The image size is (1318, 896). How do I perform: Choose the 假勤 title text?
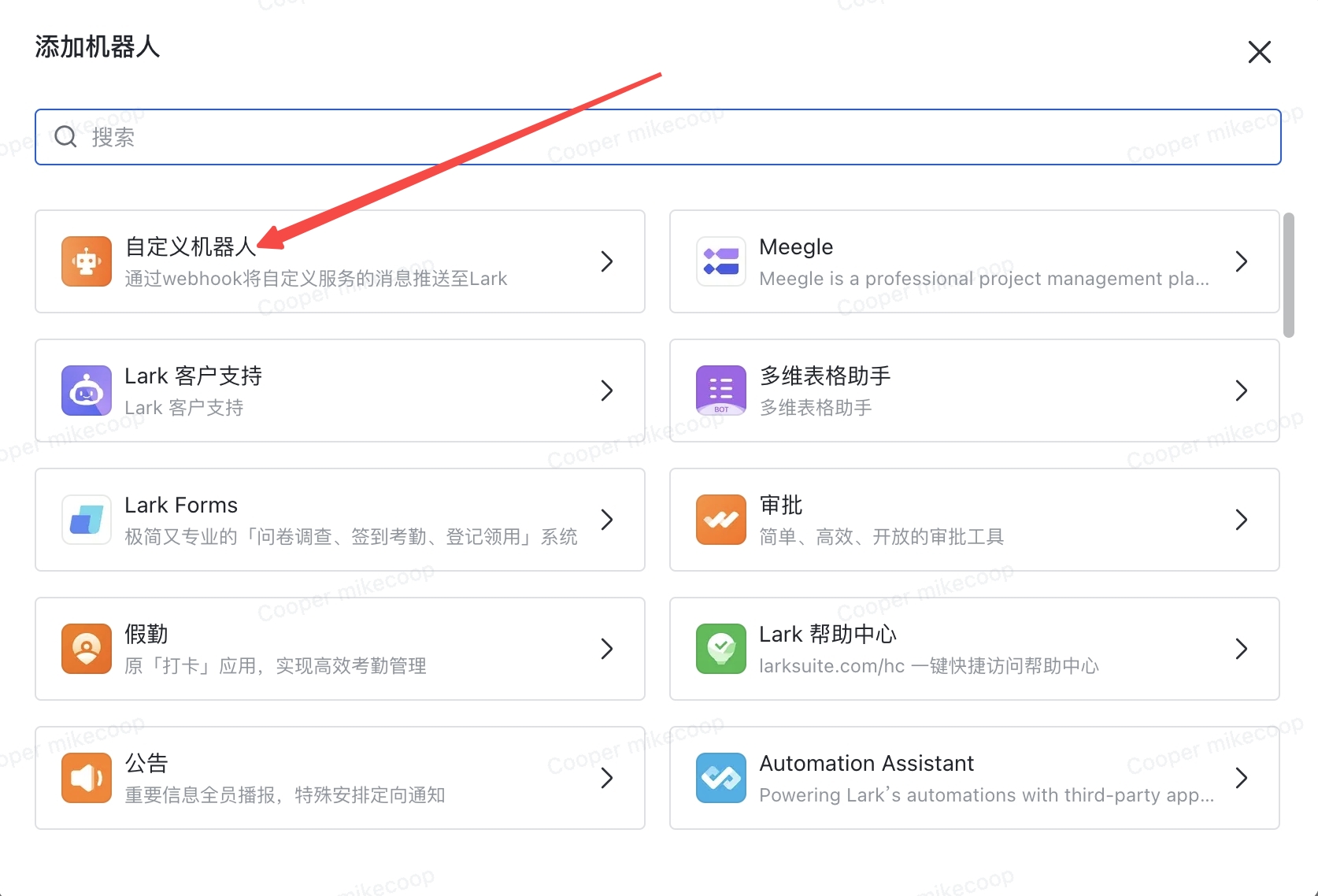tap(146, 635)
